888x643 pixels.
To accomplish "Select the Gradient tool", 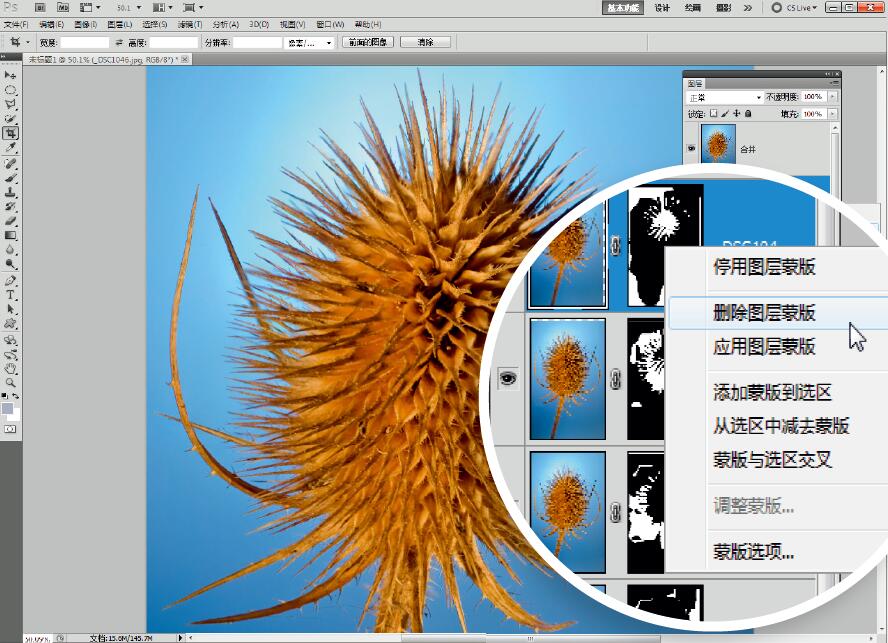I will (x=11, y=236).
